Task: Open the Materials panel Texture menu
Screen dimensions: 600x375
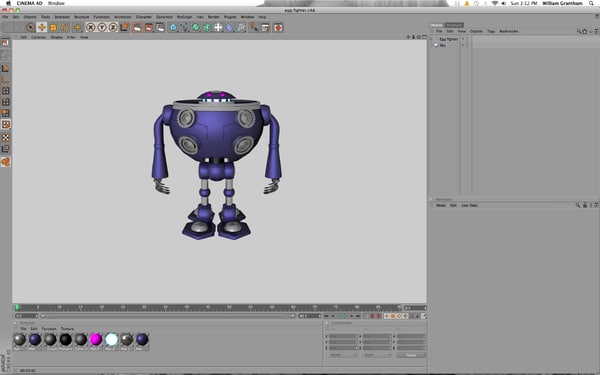Action: (67, 329)
